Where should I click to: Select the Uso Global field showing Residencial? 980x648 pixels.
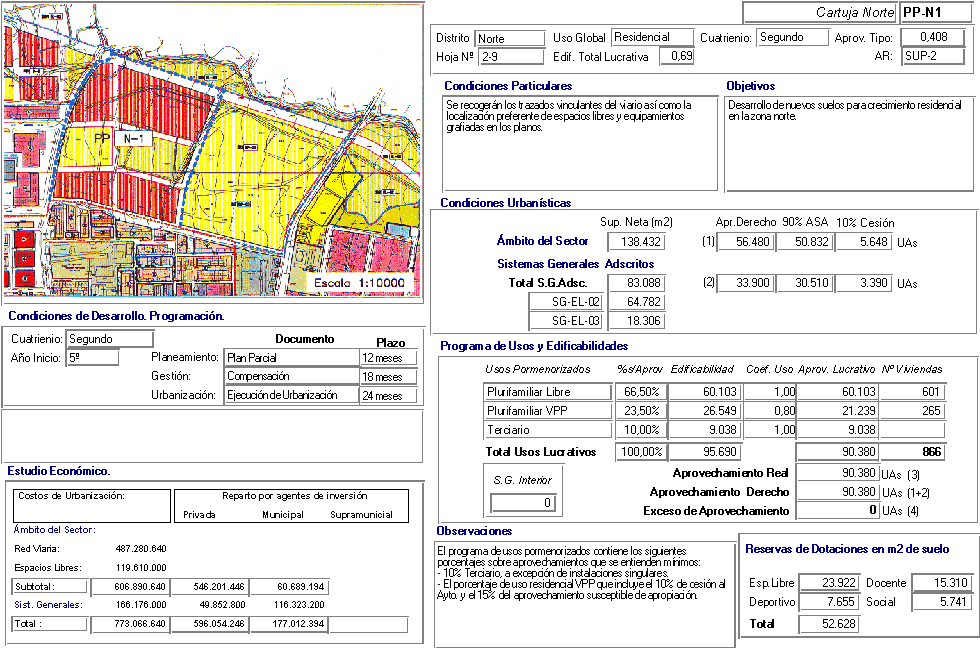(x=652, y=37)
